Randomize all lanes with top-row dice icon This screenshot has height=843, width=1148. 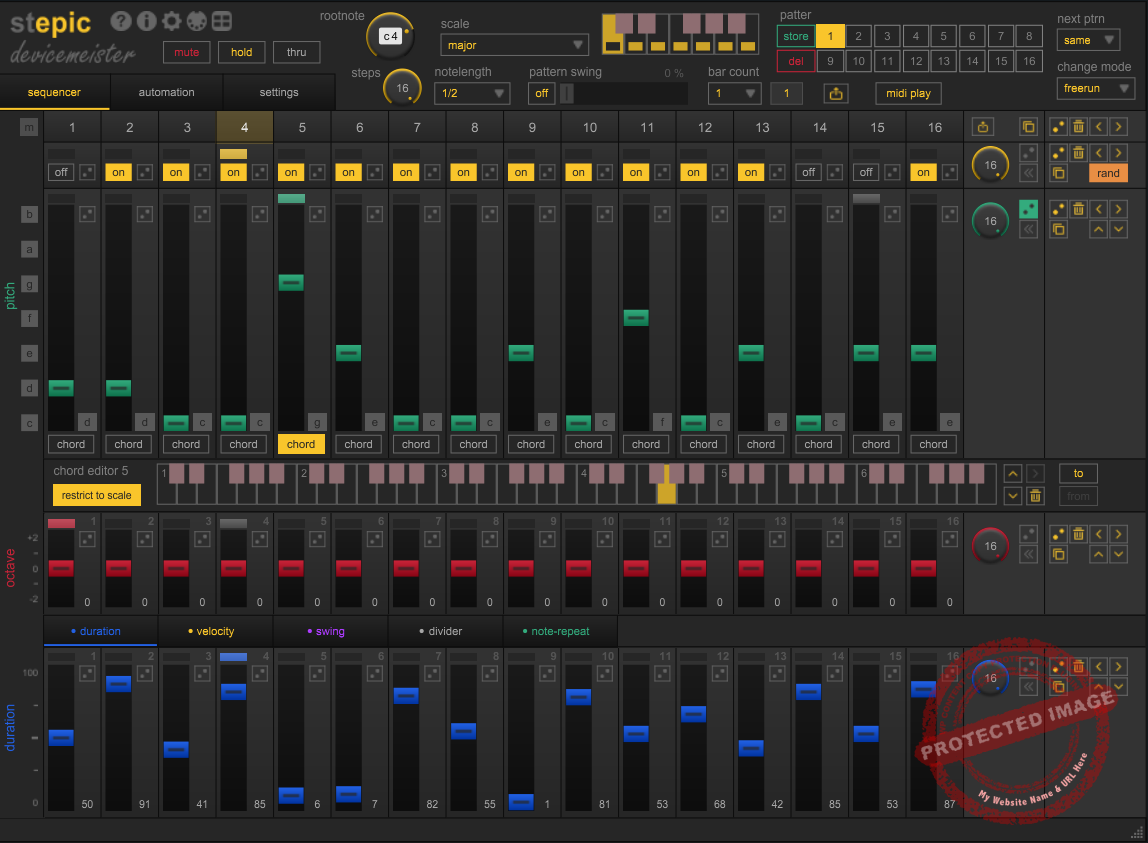(1058, 127)
